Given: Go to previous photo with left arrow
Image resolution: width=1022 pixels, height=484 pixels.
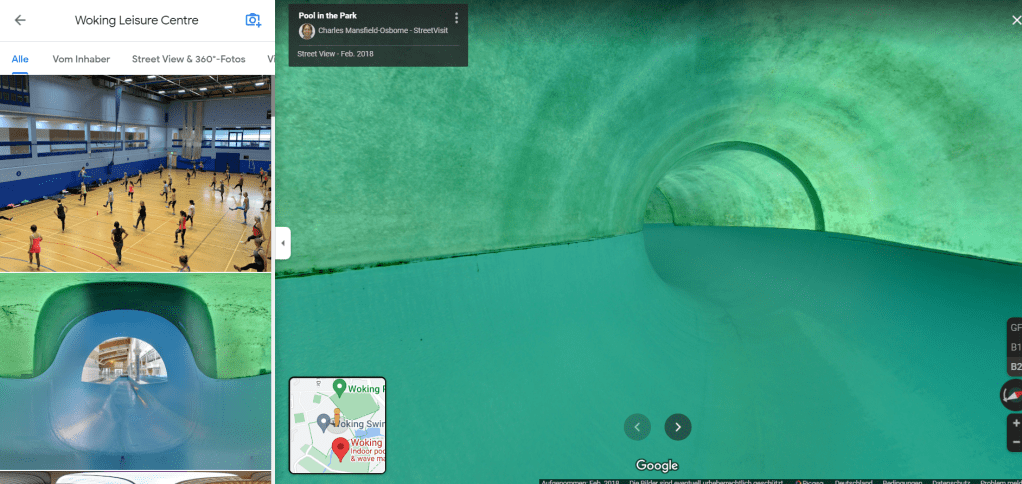Looking at the screenshot, I should 637,427.
